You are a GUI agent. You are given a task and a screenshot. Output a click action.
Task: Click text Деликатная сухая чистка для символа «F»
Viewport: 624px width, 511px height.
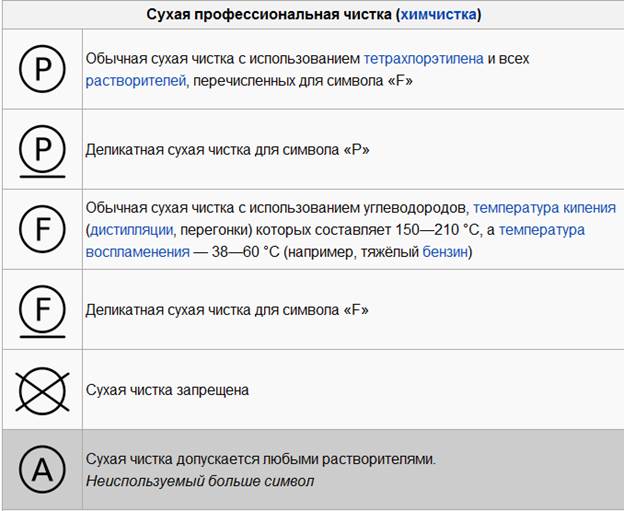[x=227, y=310]
